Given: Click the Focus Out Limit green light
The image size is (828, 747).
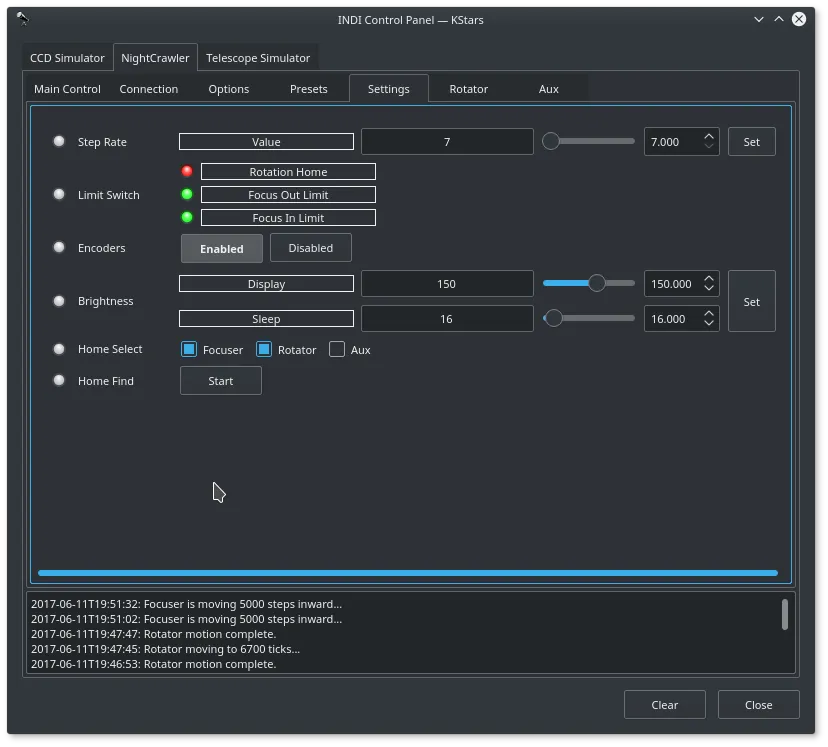Looking at the screenshot, I should click(x=187, y=194).
